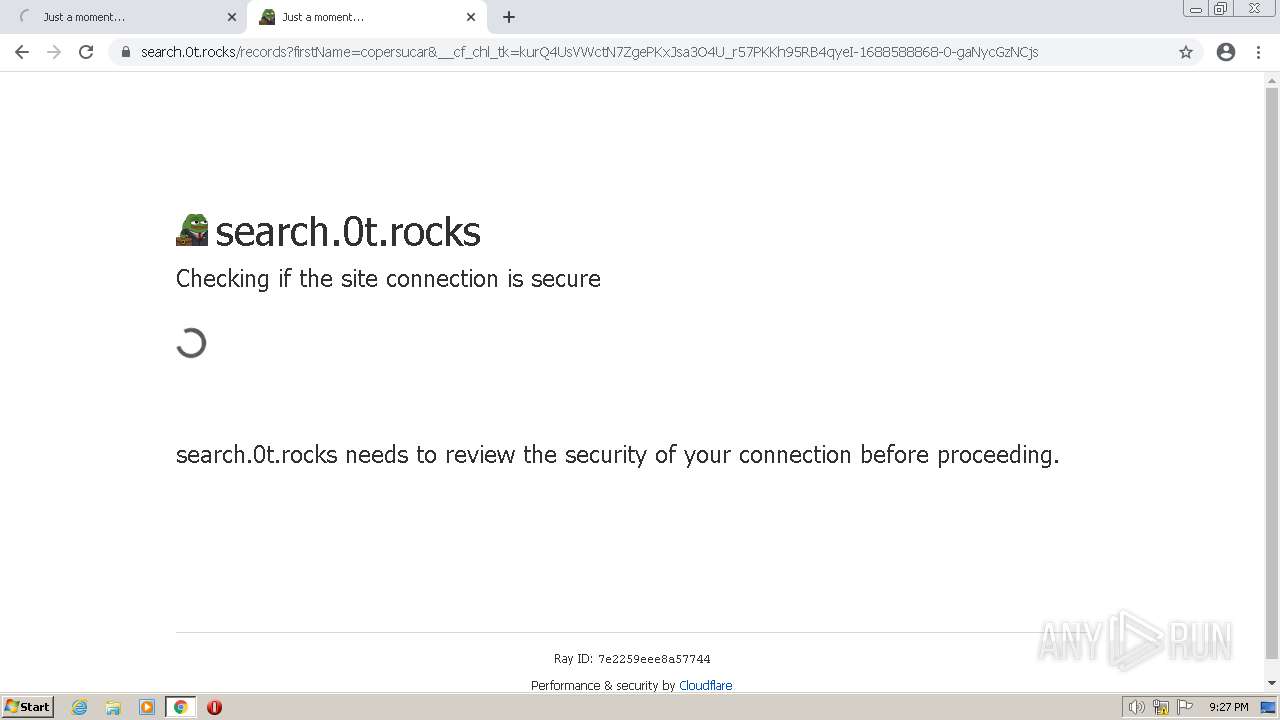
Task: Click the Show desktop button in tray
Action: (1268, 707)
